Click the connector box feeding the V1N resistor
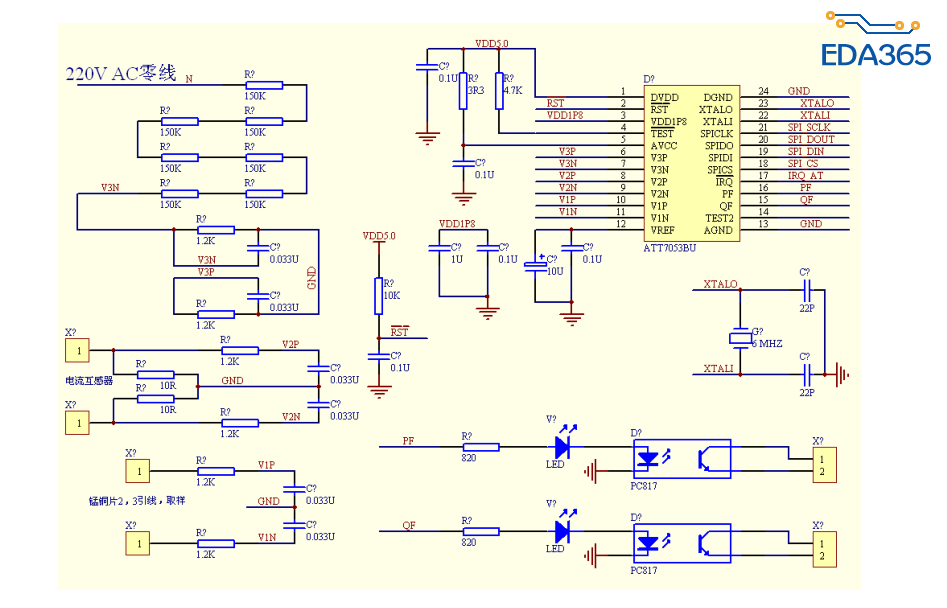The height and width of the screenshot is (608, 947). tap(138, 543)
